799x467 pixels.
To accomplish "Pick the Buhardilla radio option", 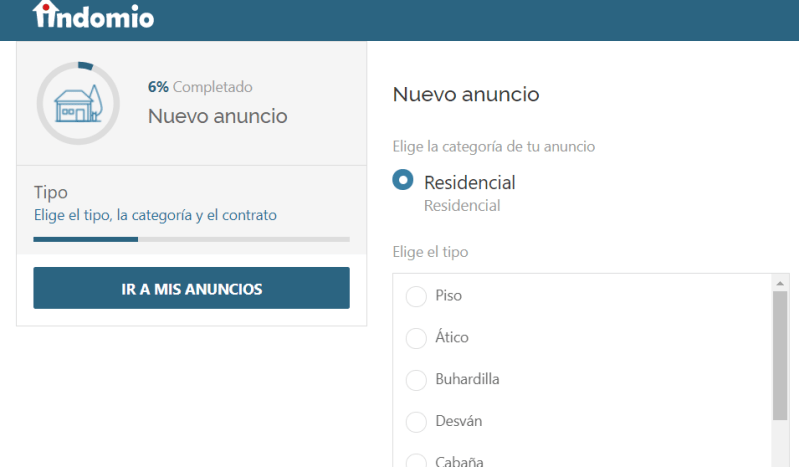I will click(x=416, y=380).
